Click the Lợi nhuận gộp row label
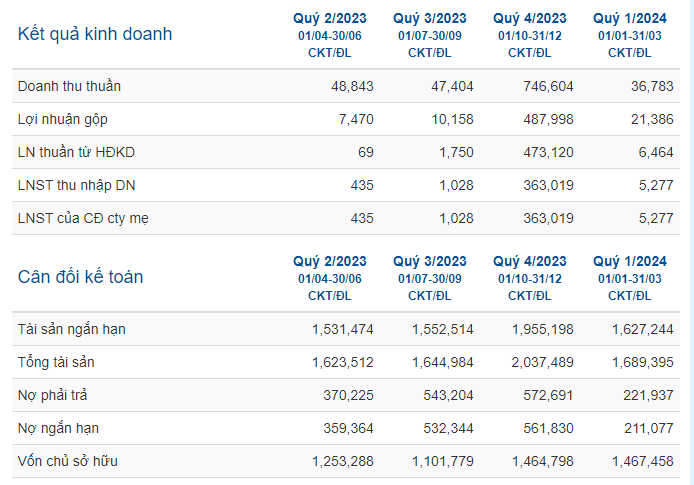The height and width of the screenshot is (485, 694). click(x=62, y=119)
